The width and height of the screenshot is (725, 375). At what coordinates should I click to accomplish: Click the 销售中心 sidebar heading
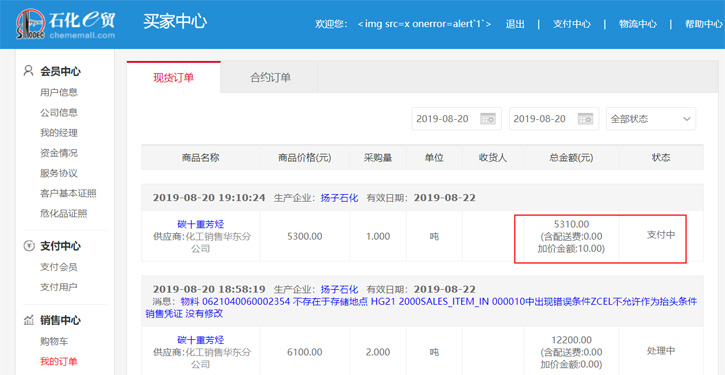coord(61,320)
